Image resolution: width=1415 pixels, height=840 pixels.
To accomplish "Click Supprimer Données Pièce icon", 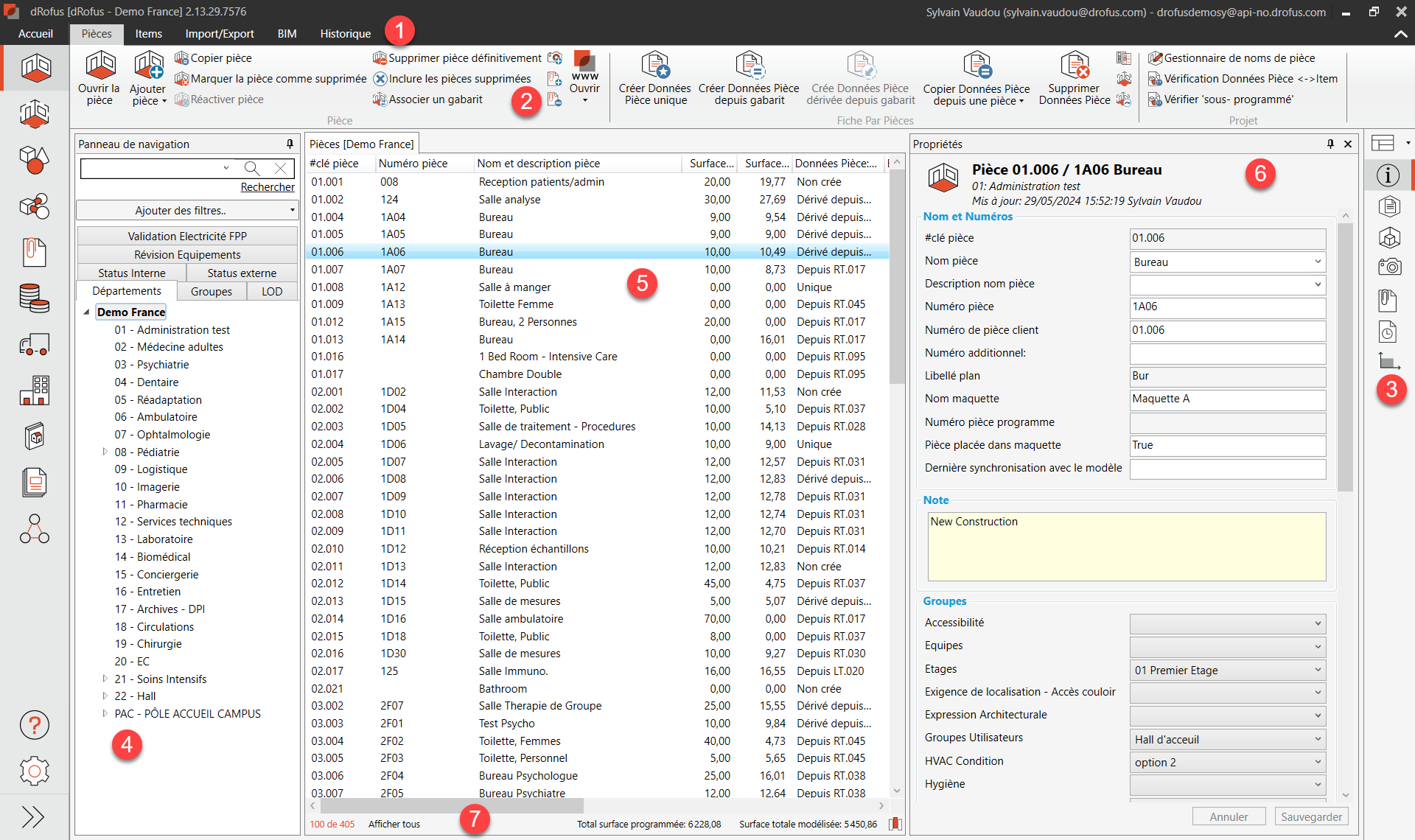I will click(x=1074, y=66).
